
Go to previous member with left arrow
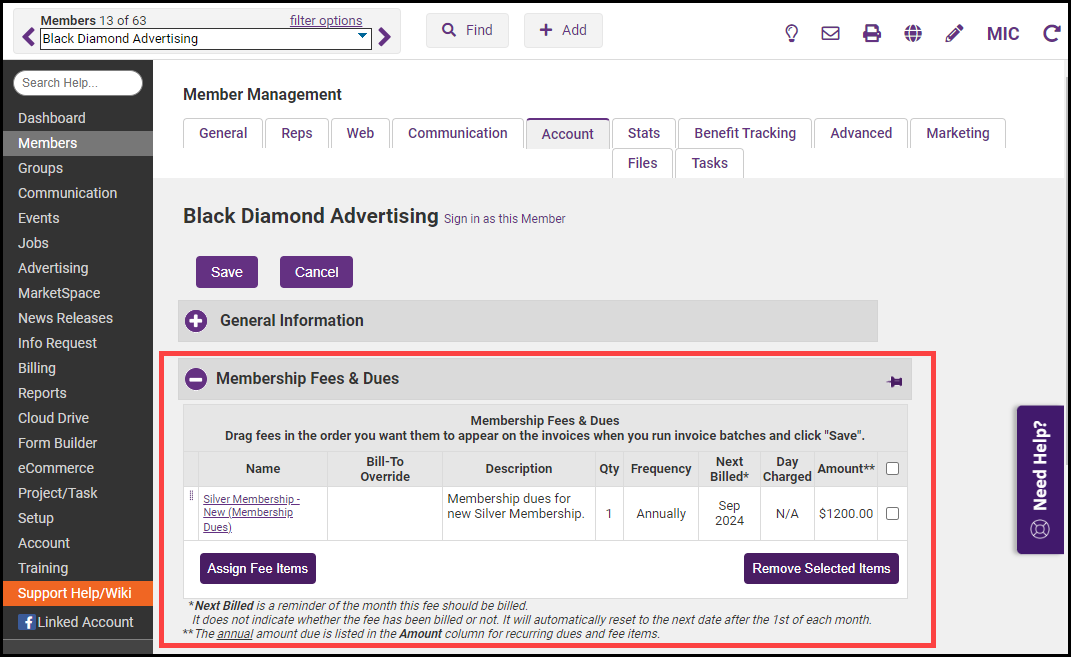[28, 38]
